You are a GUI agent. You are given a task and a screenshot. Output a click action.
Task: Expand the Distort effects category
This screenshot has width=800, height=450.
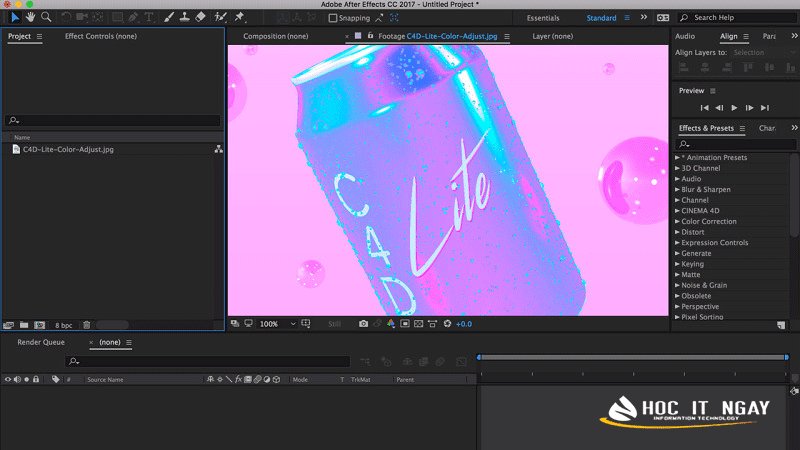(x=678, y=232)
